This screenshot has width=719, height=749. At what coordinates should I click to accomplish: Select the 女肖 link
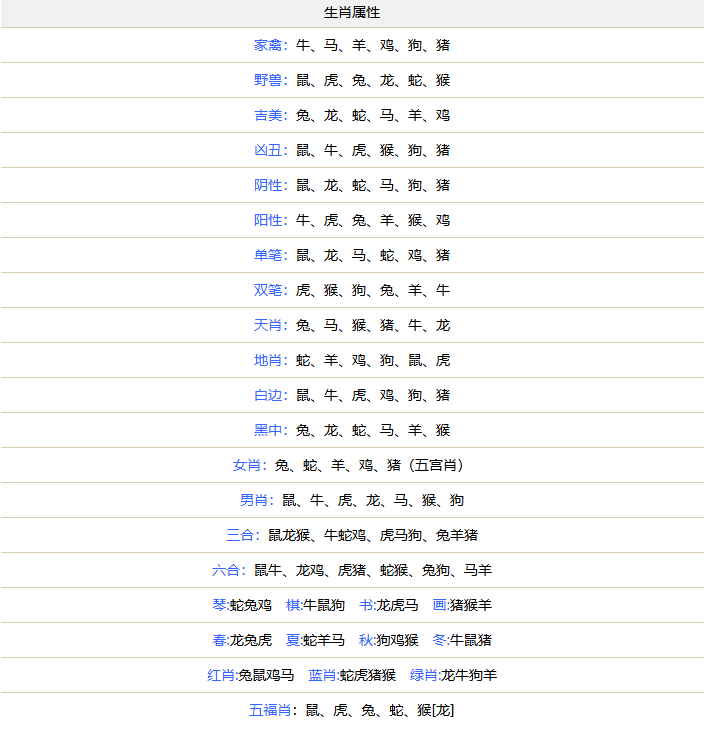pos(248,465)
